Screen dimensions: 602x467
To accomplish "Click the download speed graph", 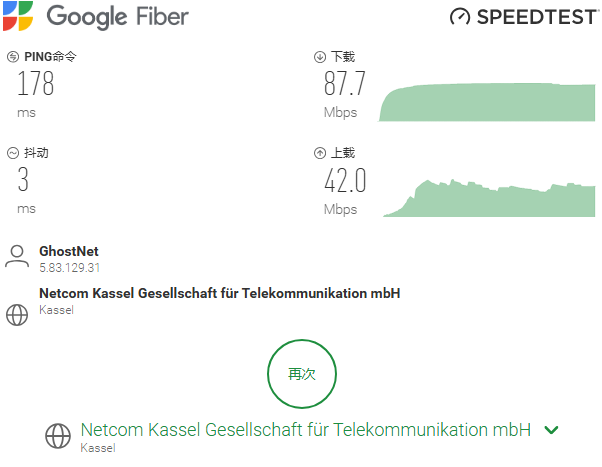I will pos(487,102).
